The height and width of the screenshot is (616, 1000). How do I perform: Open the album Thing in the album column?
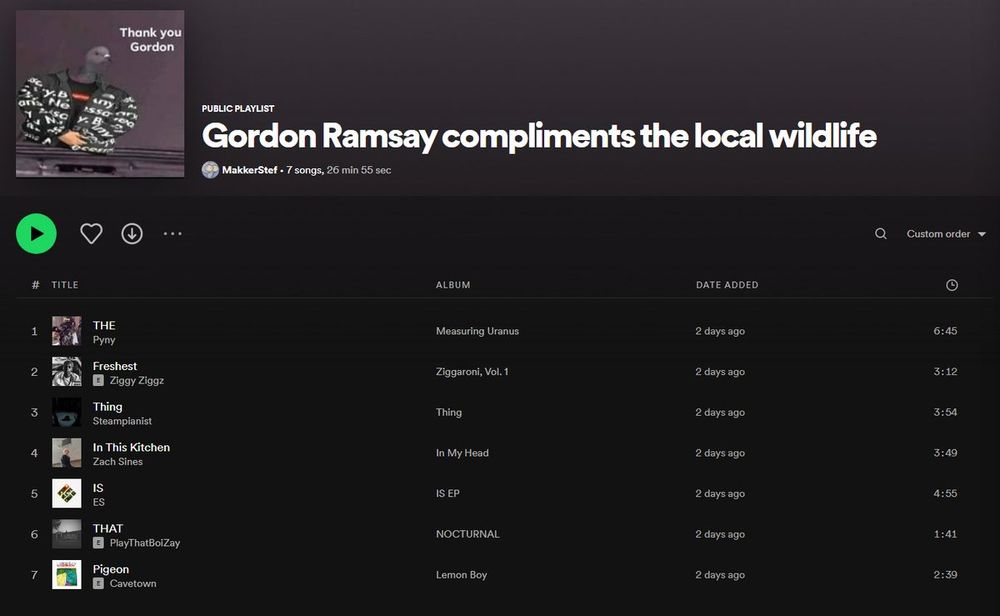click(449, 413)
